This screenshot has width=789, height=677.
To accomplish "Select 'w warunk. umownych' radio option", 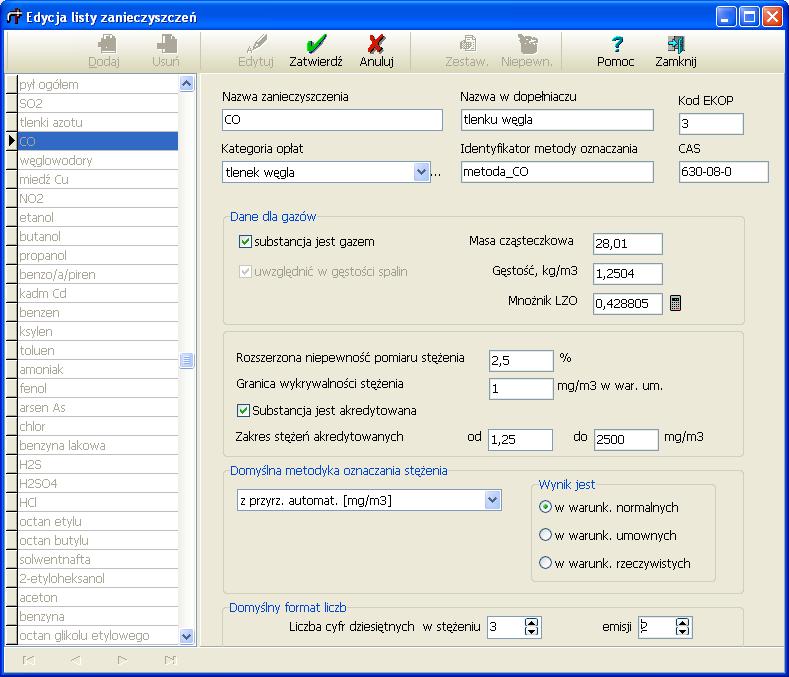I will pos(545,535).
